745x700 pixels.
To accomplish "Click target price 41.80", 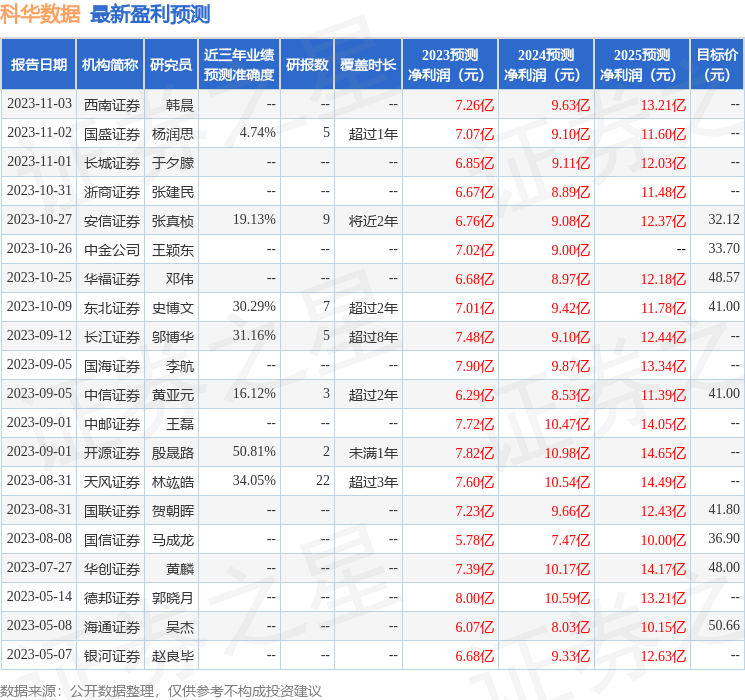I will (724, 509).
